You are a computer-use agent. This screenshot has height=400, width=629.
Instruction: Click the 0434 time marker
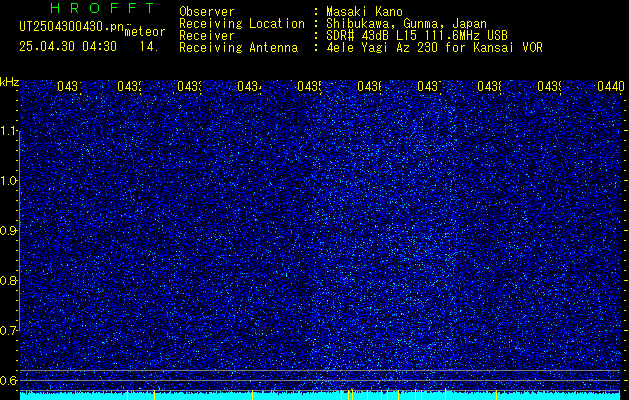[250, 86]
